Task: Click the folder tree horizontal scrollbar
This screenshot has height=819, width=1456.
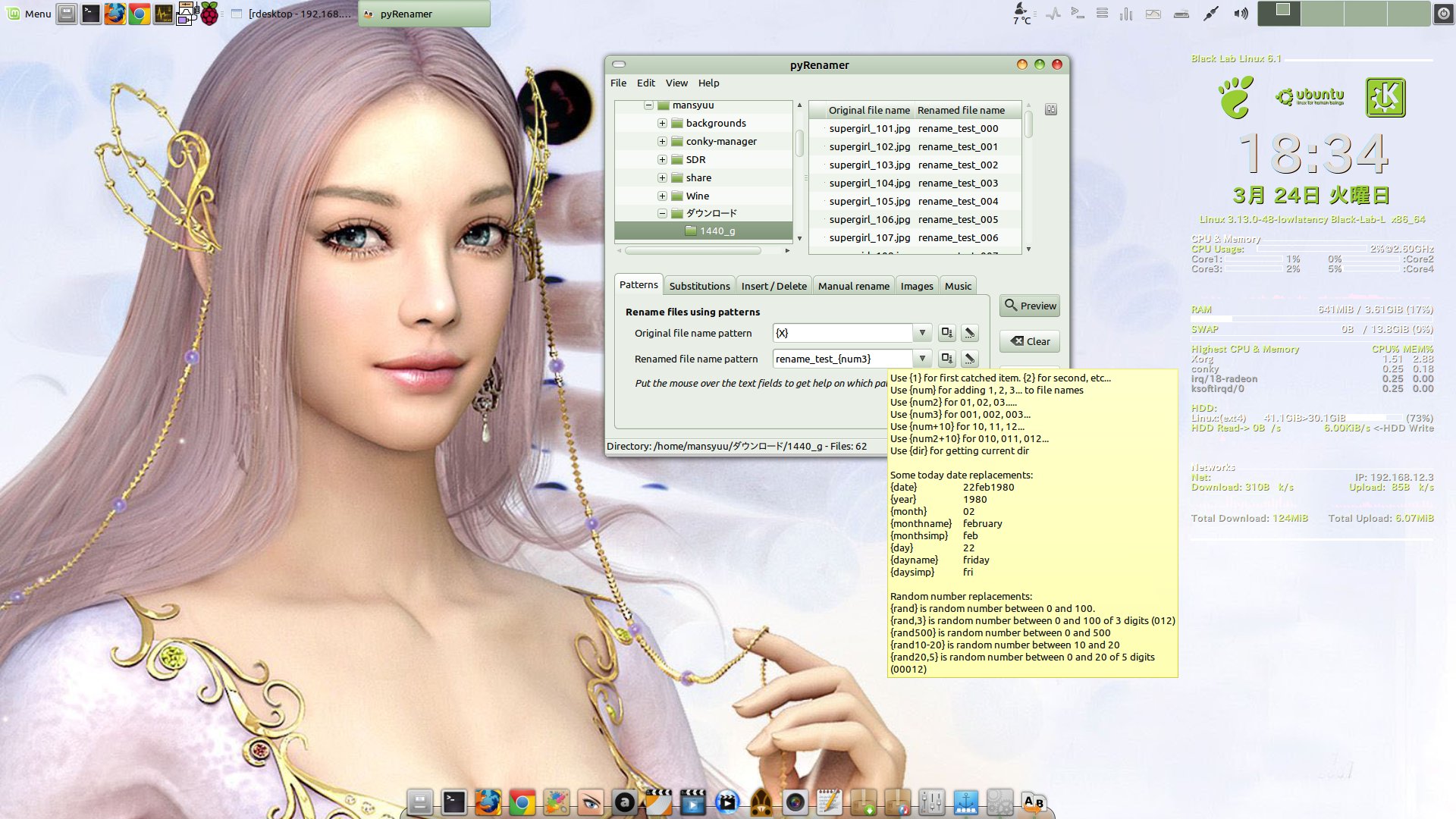Action: [692, 250]
